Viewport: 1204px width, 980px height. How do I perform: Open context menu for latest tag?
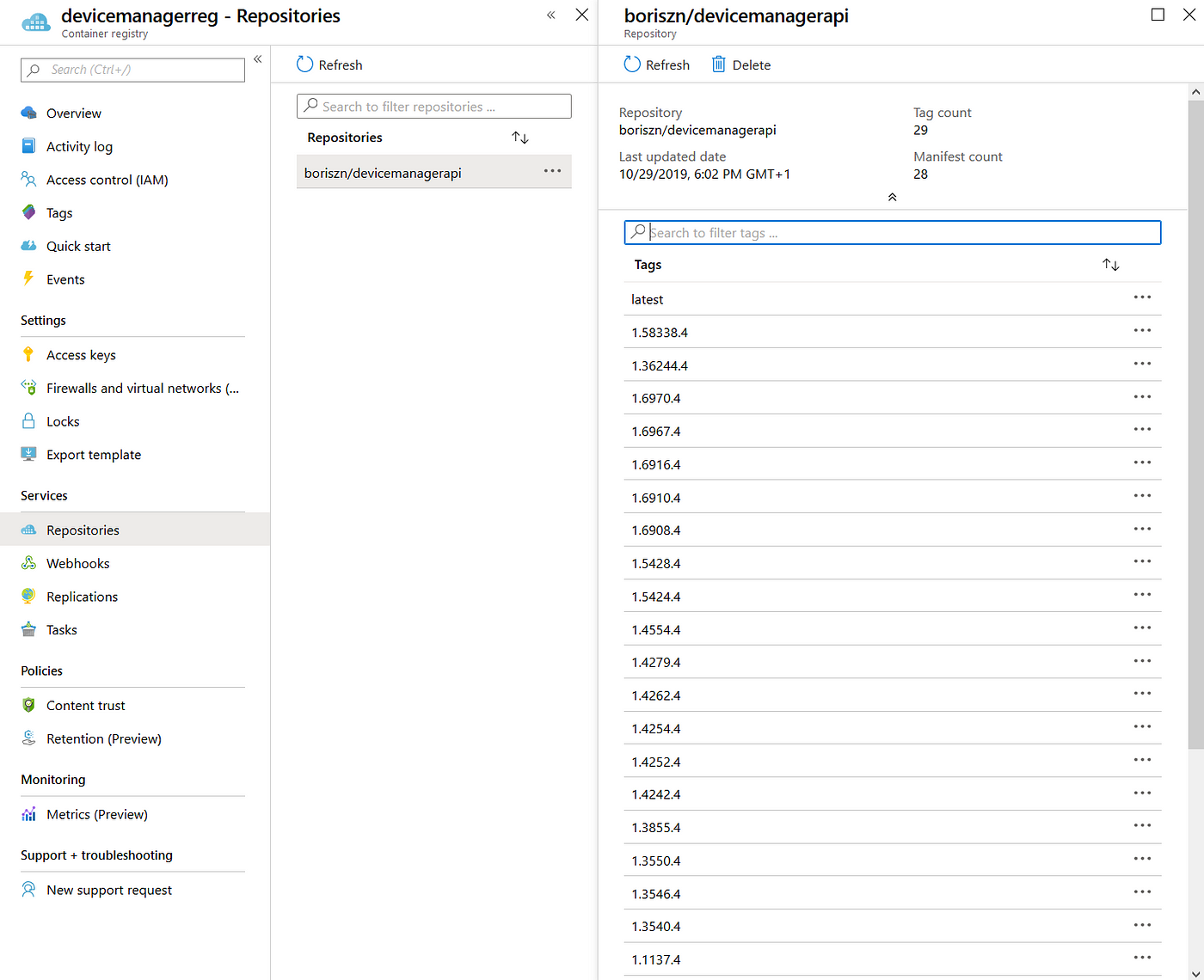pos(1142,297)
